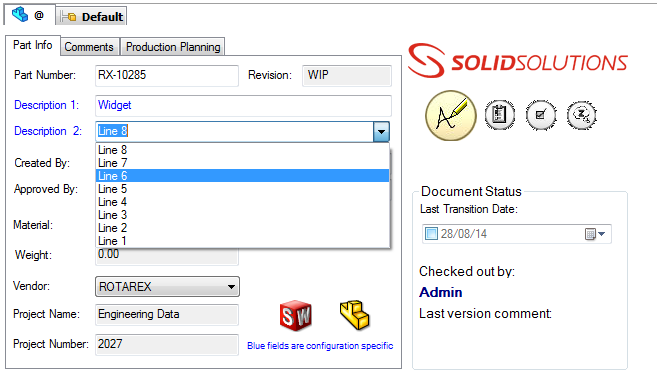
Task: Click the 'Last version comment' label
Action: [485, 314]
